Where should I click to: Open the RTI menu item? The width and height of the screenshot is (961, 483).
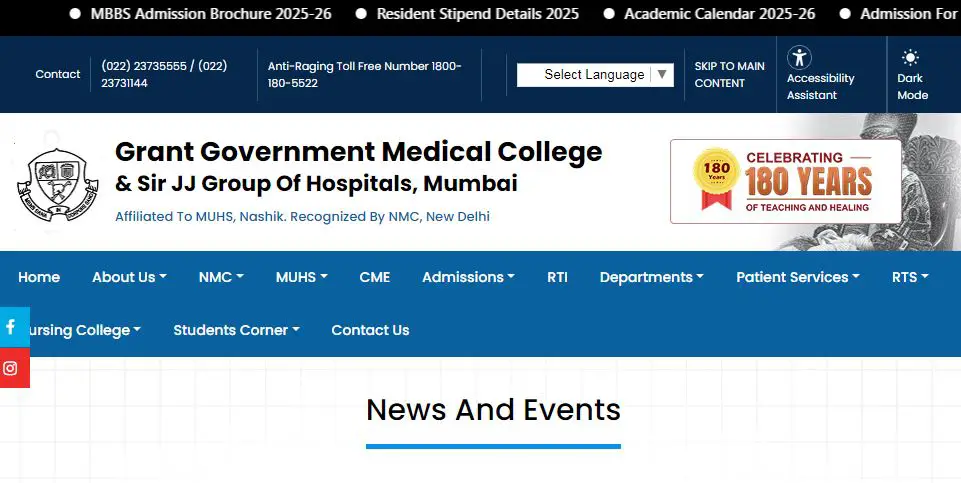click(x=557, y=277)
